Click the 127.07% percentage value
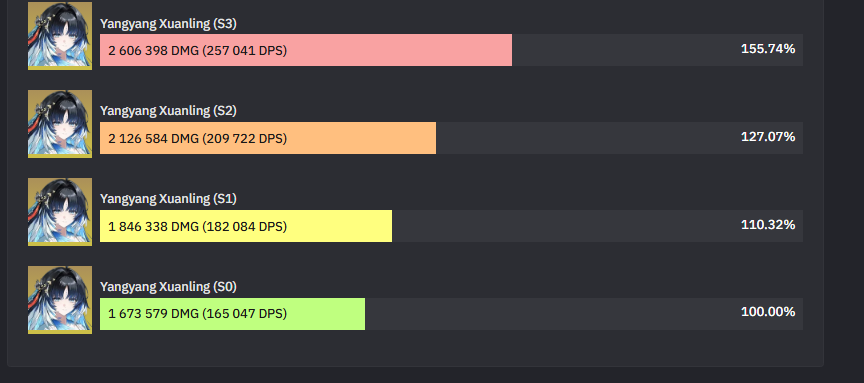864x383 pixels. 768,137
